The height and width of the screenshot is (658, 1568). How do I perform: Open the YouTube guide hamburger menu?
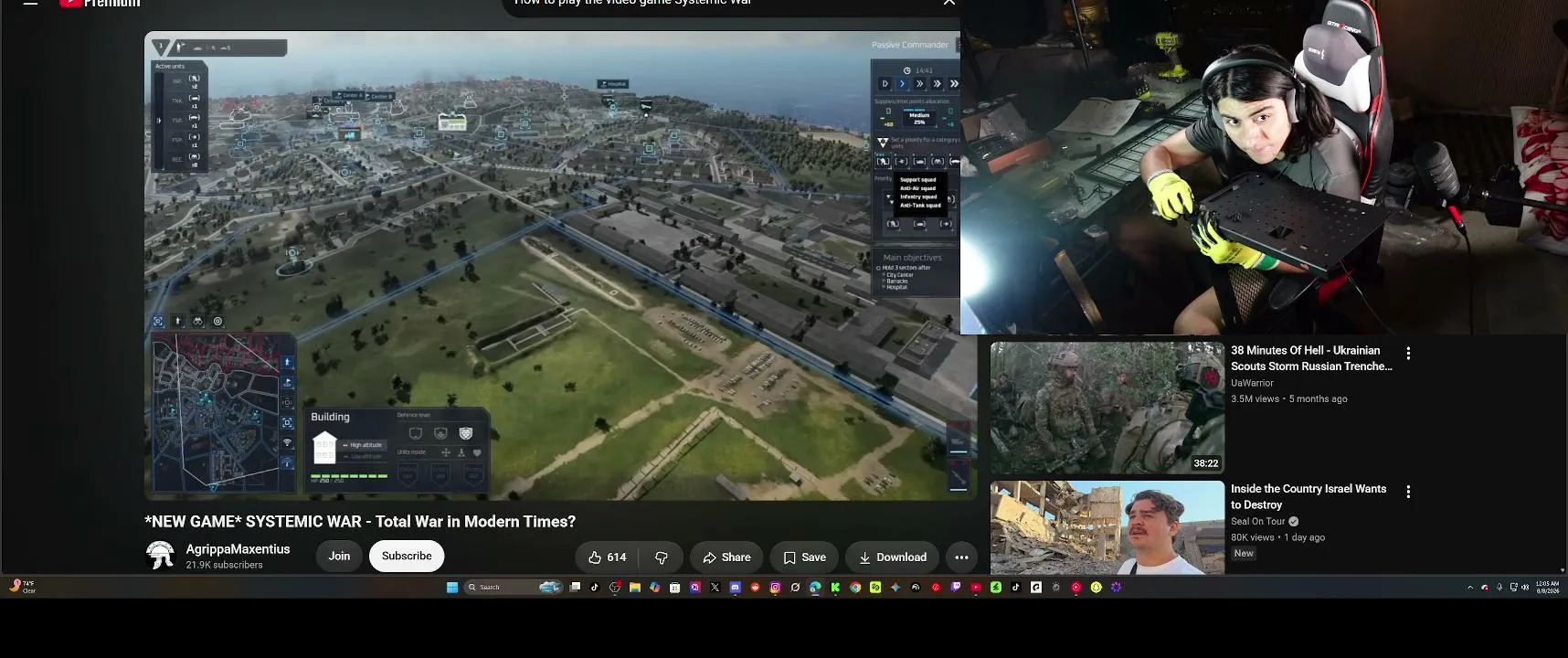(30, 3)
